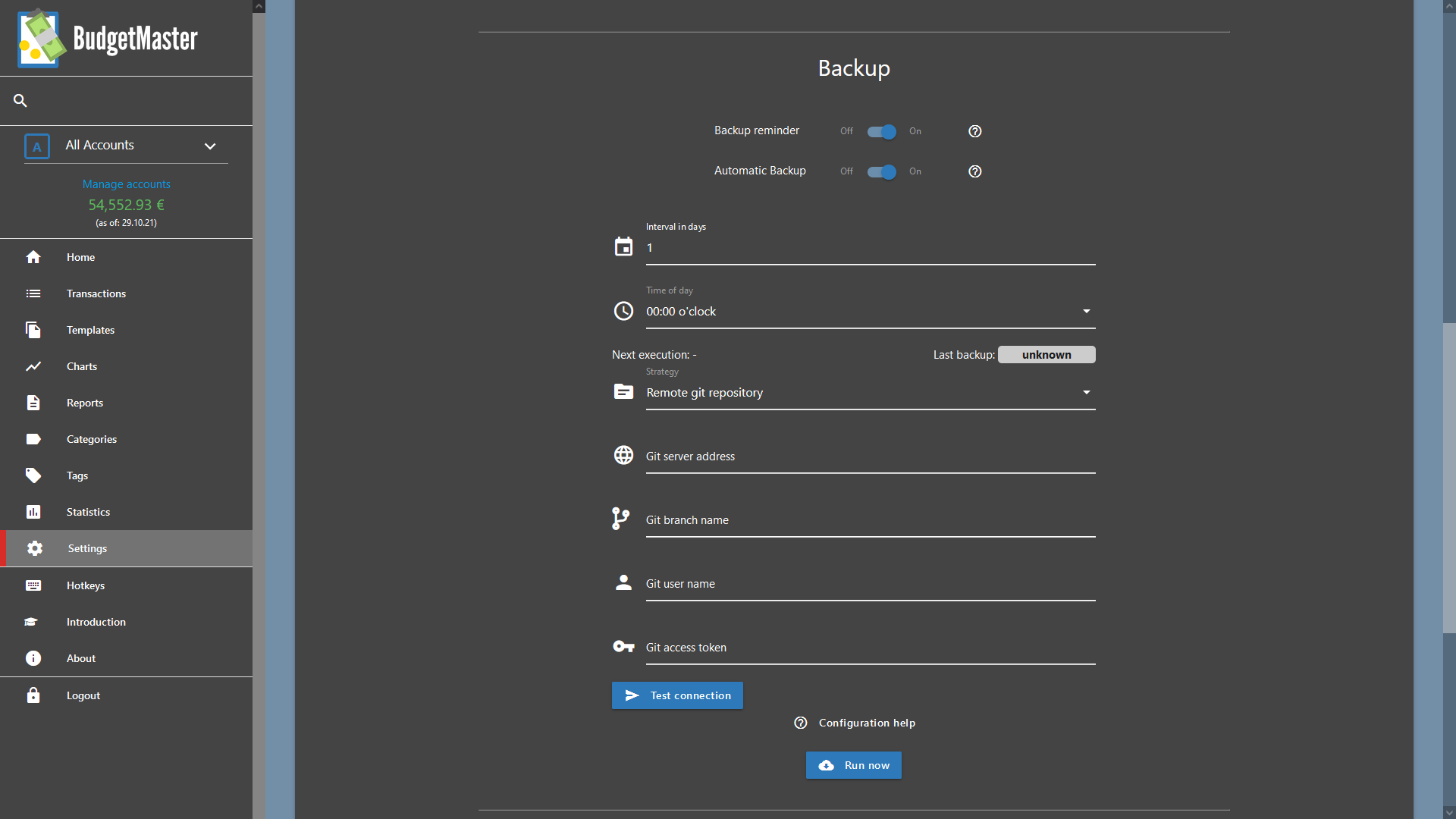Open Reports menu item
Image resolution: width=1456 pixels, height=819 pixels.
tap(126, 403)
